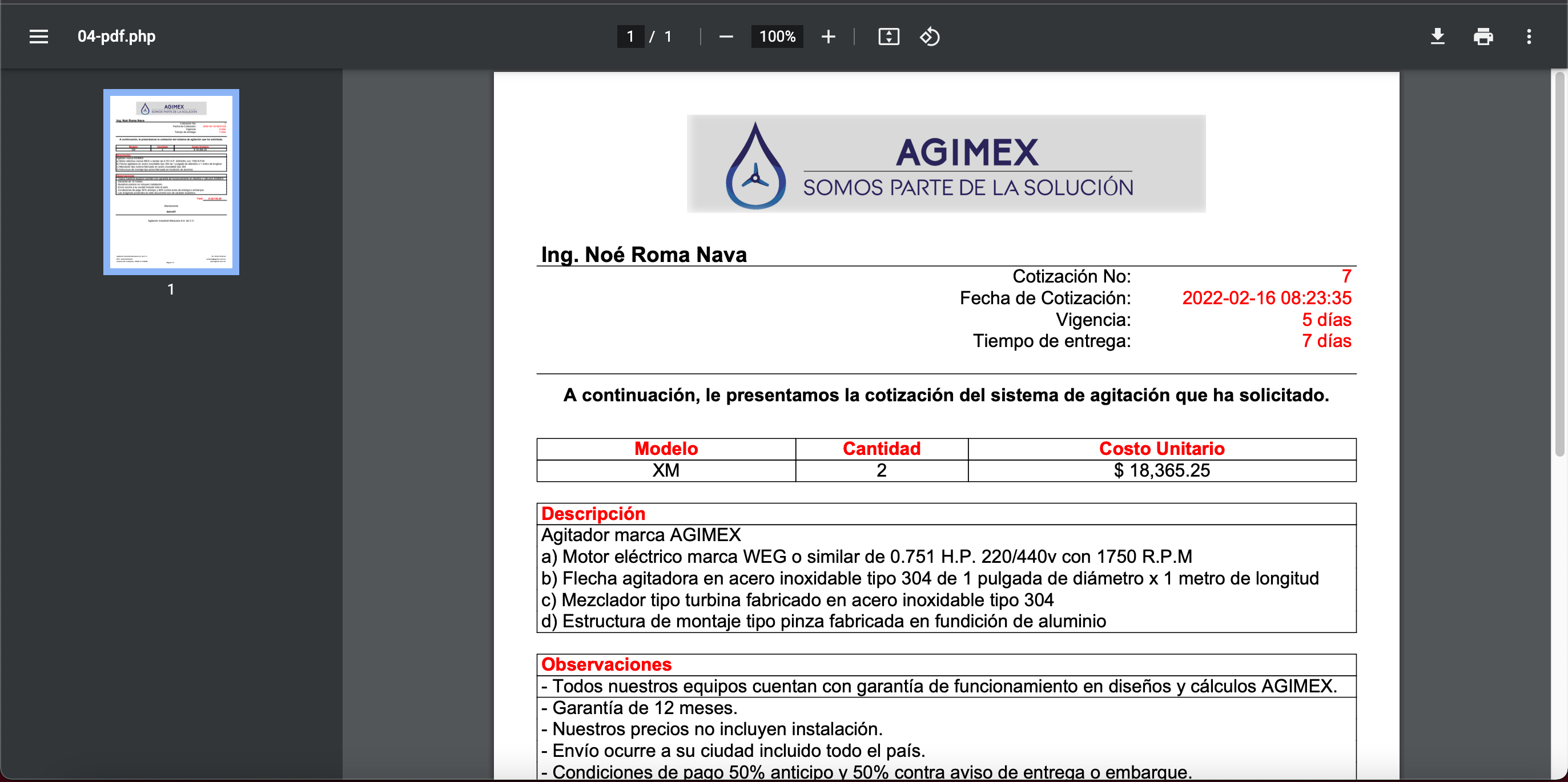This screenshot has width=1568, height=782.
Task: Click the Cotización No: label
Action: tap(1071, 276)
